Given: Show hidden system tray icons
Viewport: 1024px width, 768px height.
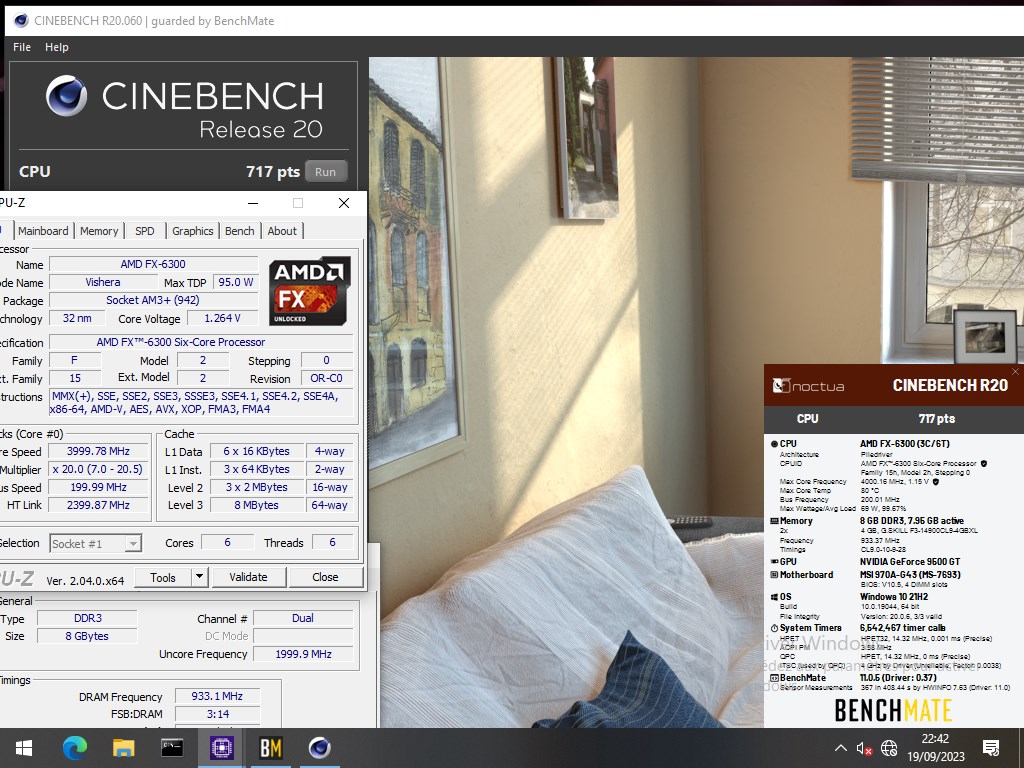Looking at the screenshot, I should (x=841, y=748).
